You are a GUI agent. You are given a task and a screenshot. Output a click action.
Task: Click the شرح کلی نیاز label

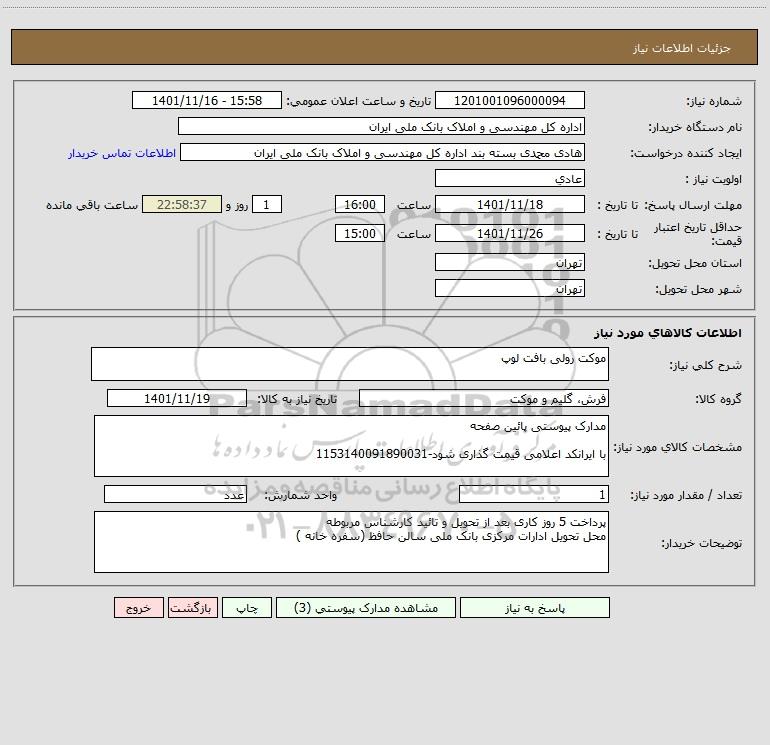click(x=706, y=365)
